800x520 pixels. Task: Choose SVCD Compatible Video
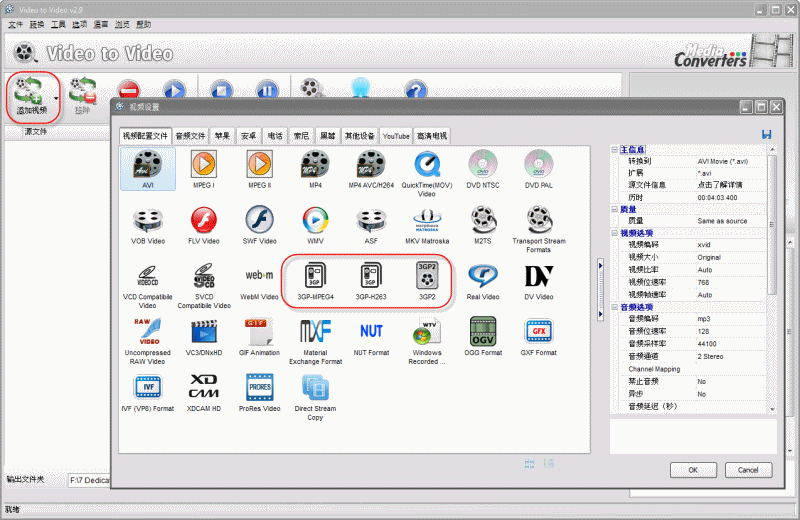tap(204, 286)
